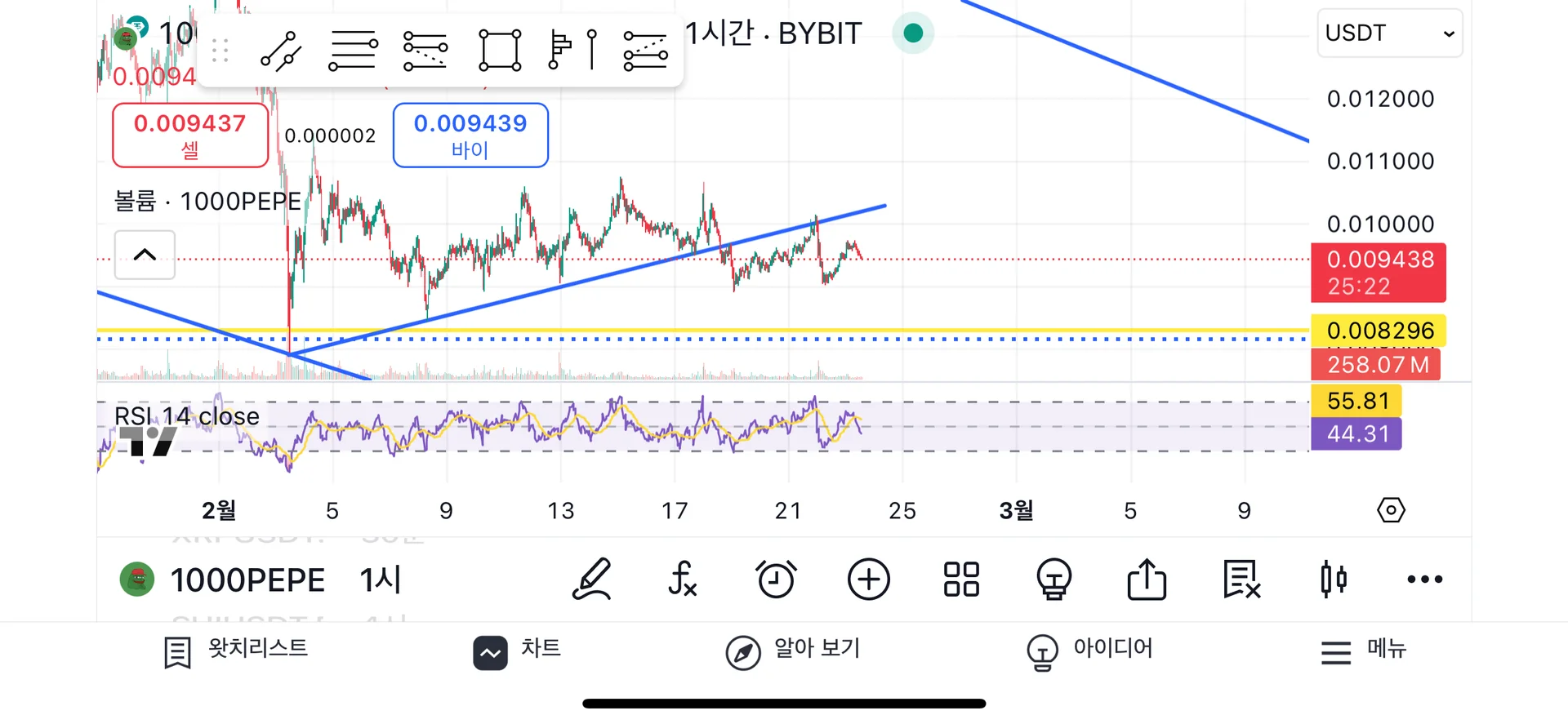The image size is (1568, 724).
Task: Tap the 21 date on time axis
Action: [788, 511]
